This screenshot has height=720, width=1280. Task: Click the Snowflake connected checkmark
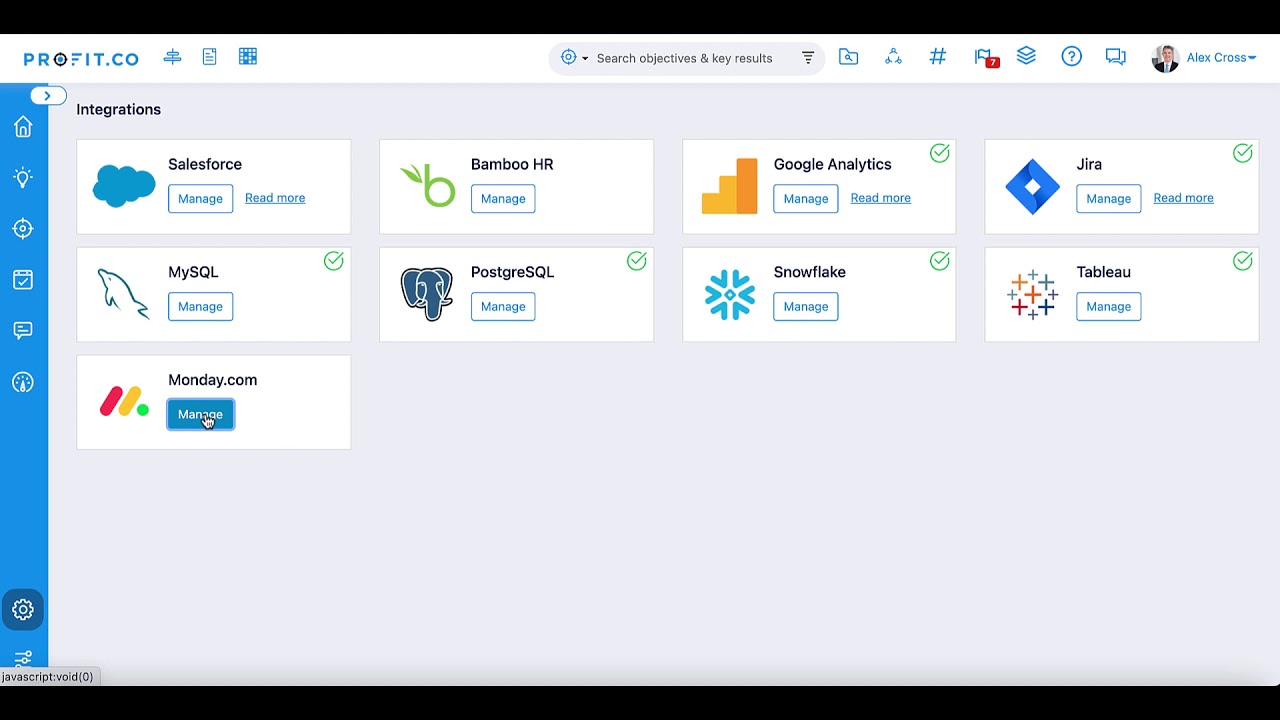[x=940, y=261]
